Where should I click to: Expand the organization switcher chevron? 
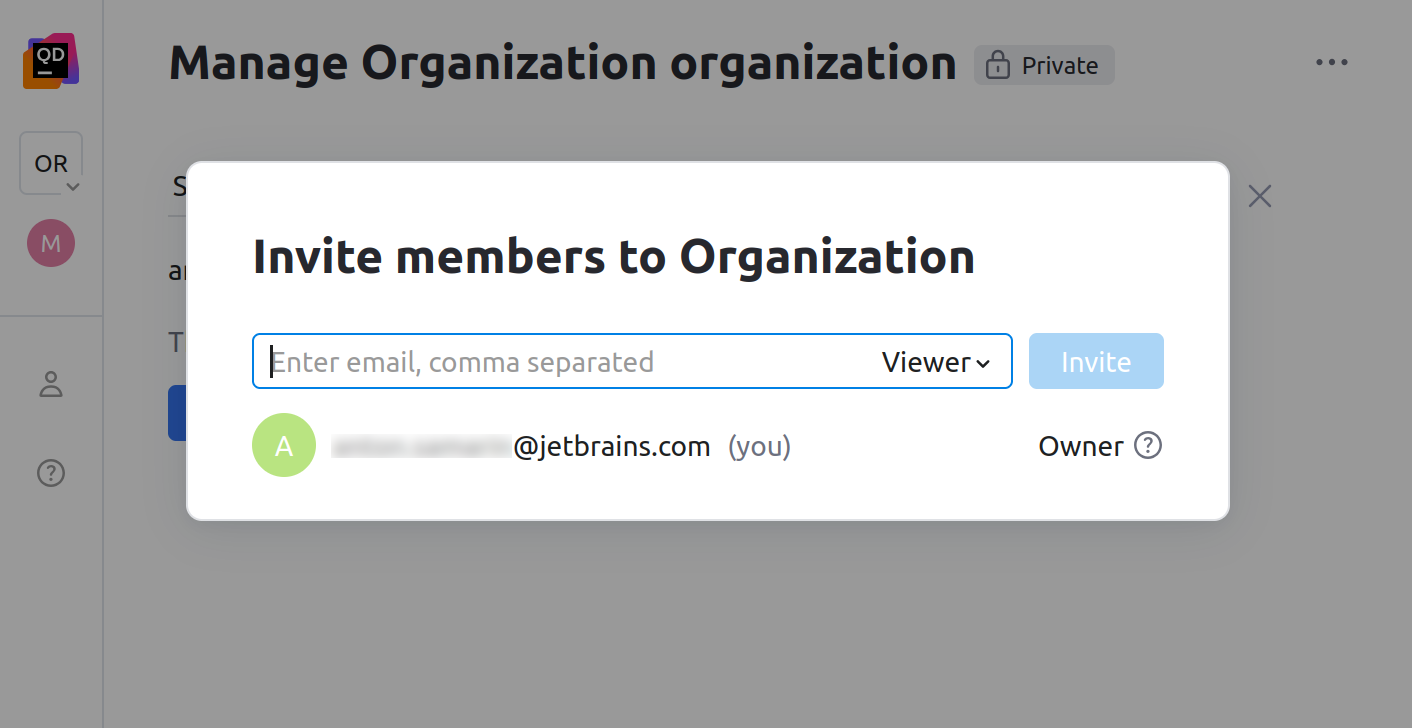(72, 186)
